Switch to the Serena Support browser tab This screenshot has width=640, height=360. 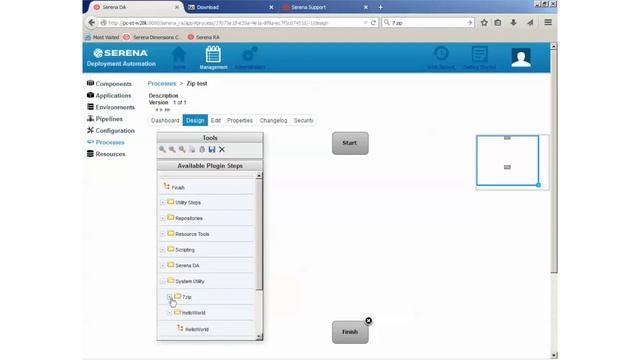point(325,7)
